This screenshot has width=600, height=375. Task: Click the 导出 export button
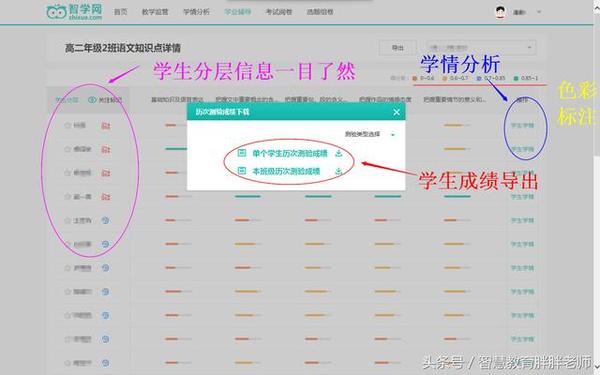398,48
